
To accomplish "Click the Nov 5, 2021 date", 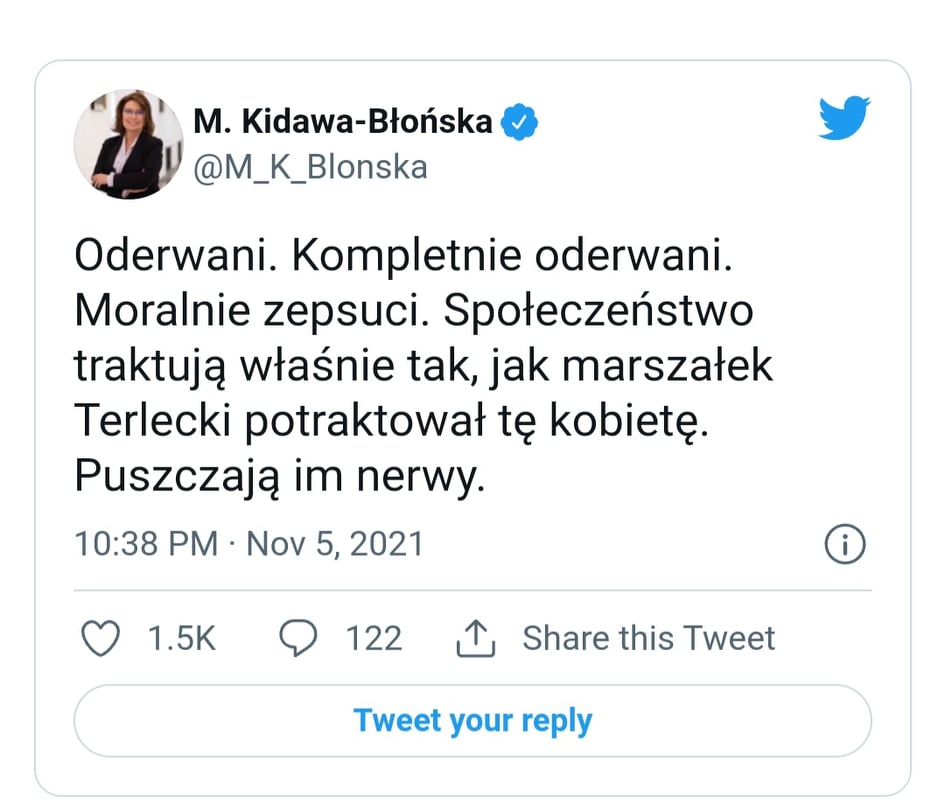I will coord(335,545).
